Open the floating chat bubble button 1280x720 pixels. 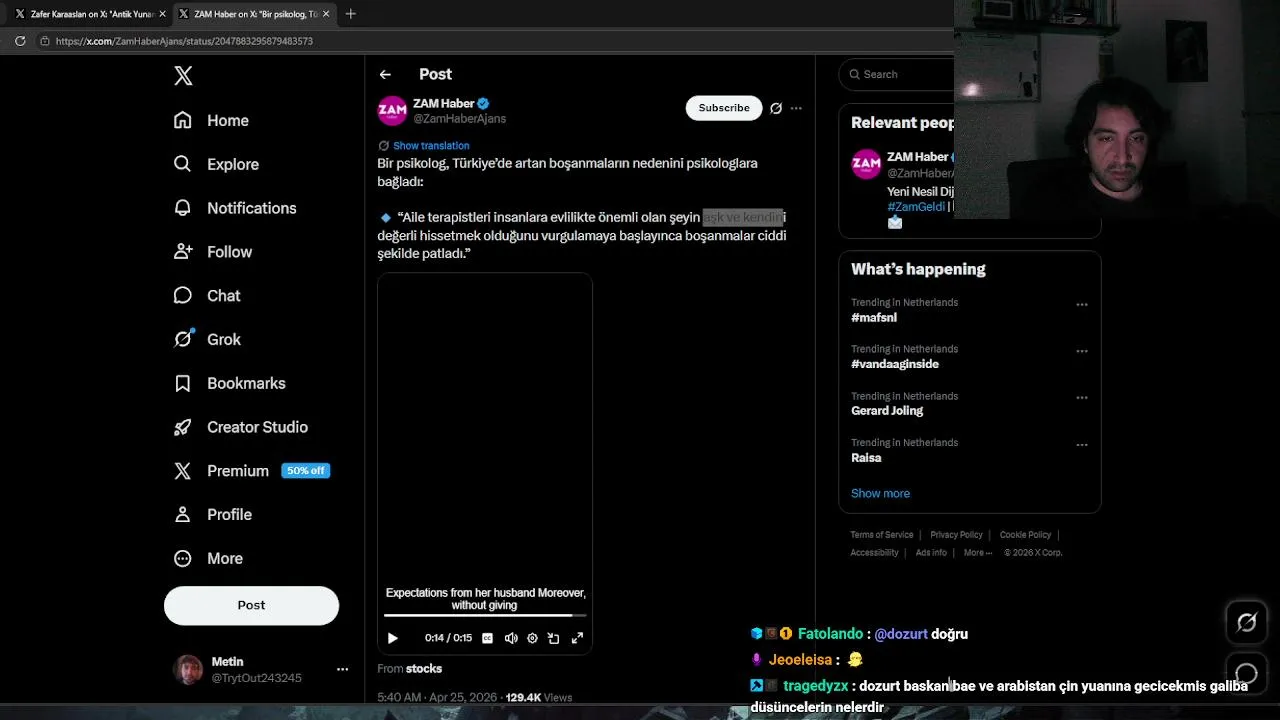pyautogui.click(x=1246, y=673)
